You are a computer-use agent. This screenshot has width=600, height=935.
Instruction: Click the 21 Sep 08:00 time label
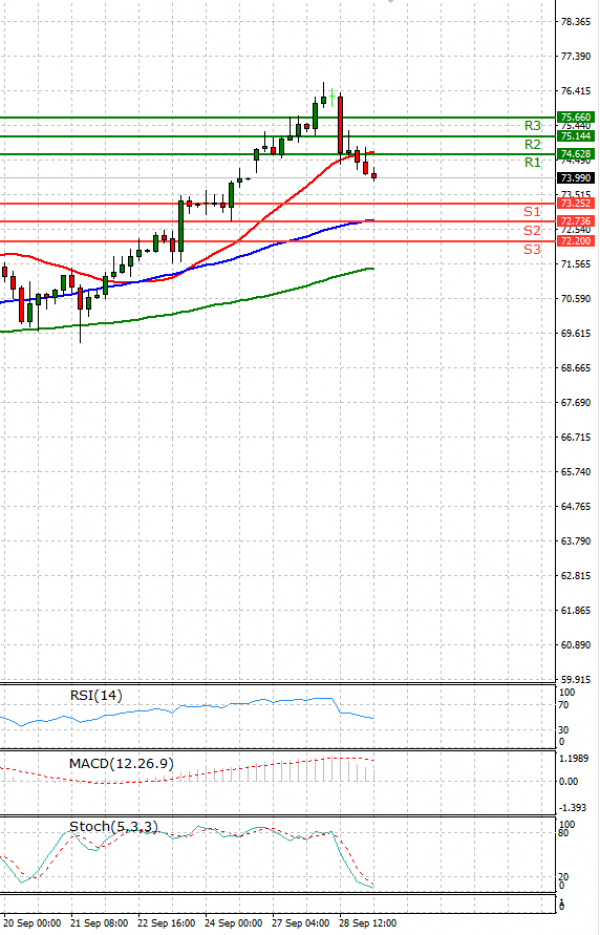[99, 923]
